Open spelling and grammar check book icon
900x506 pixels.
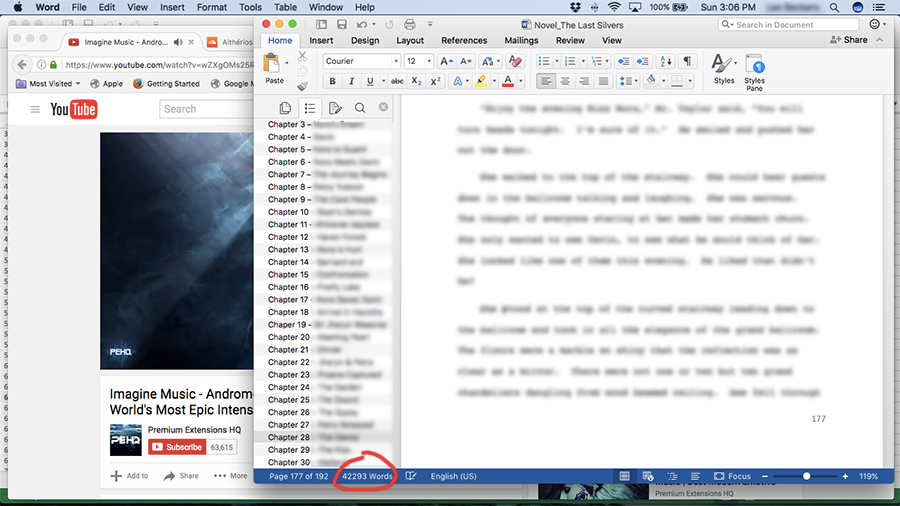pyautogui.click(x=411, y=476)
